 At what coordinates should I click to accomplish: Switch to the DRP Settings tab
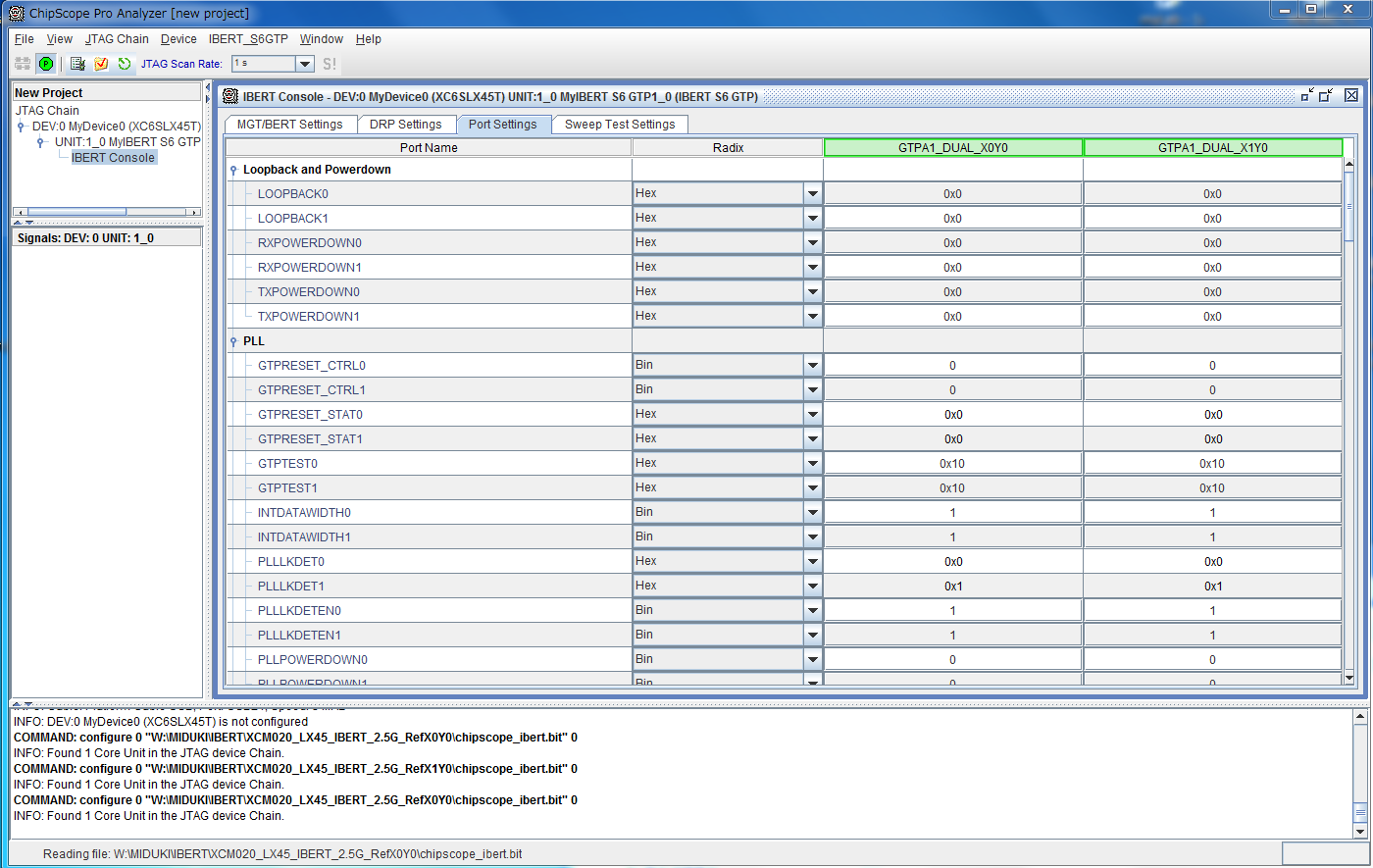(x=406, y=125)
